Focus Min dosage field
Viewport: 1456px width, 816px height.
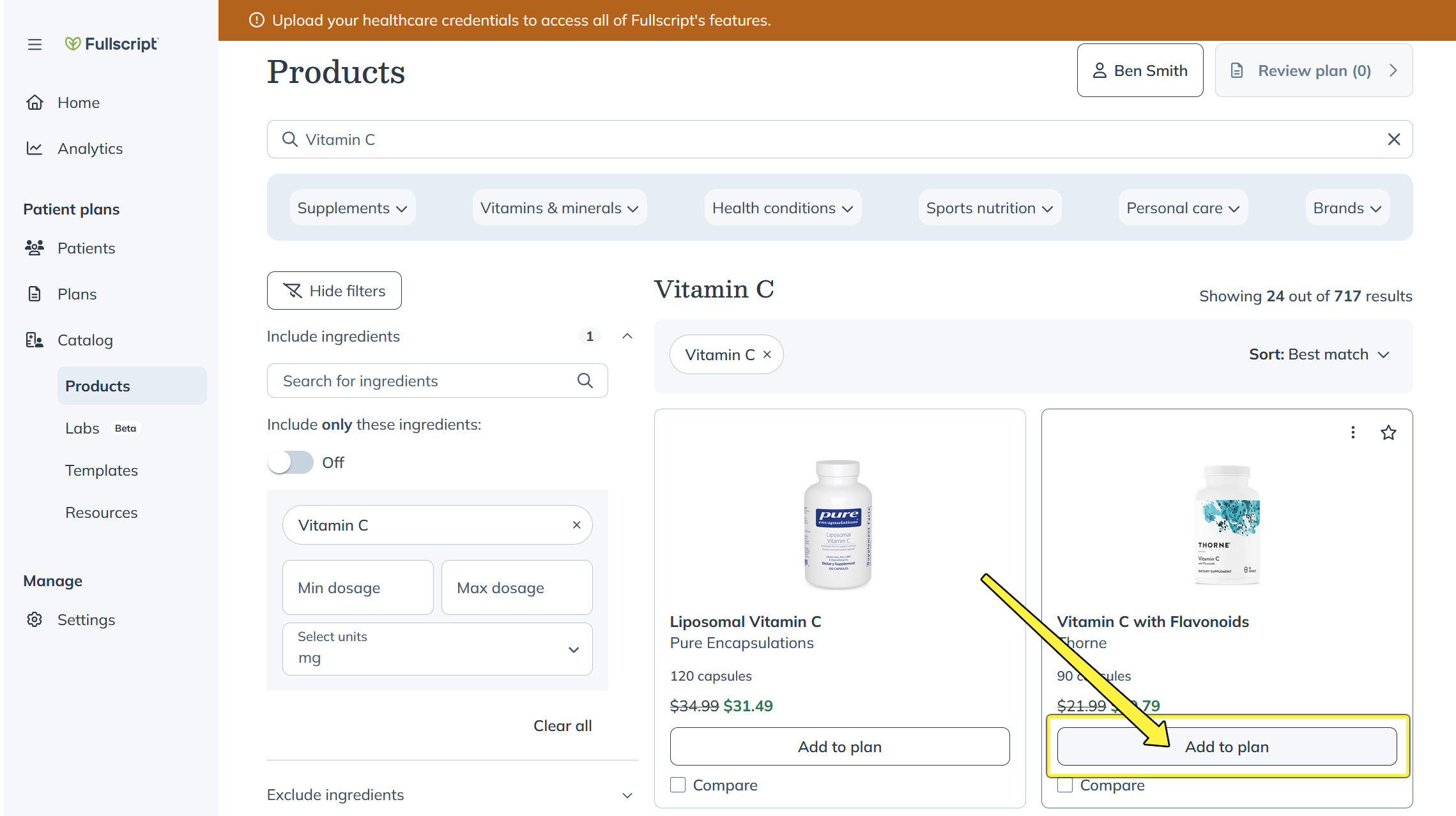(x=358, y=587)
